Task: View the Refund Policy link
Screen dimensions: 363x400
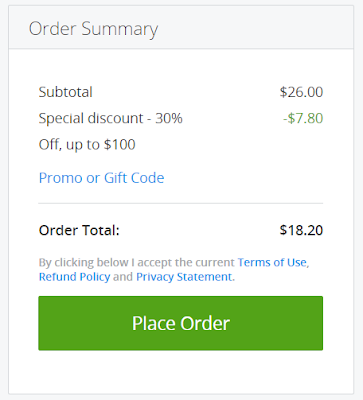Action: [x=74, y=277]
